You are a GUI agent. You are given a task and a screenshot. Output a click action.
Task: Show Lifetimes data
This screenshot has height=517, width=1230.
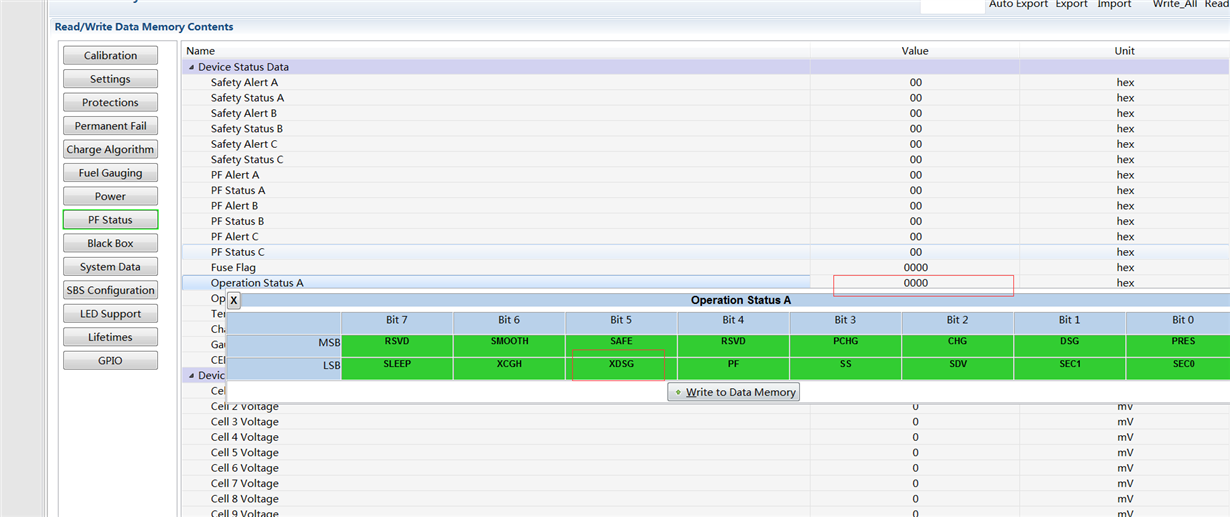110,338
